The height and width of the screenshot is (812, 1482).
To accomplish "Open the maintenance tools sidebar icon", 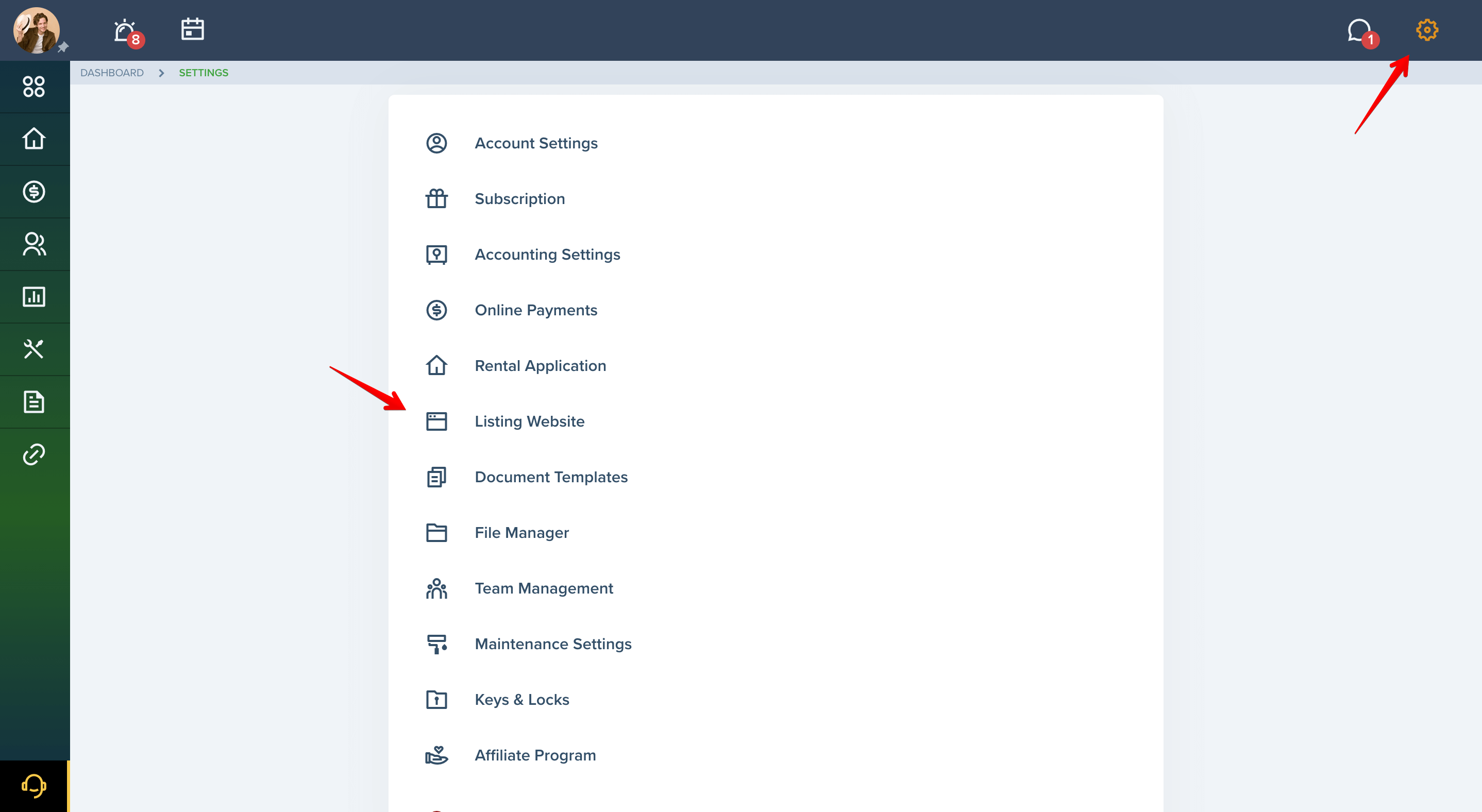I will 34,349.
